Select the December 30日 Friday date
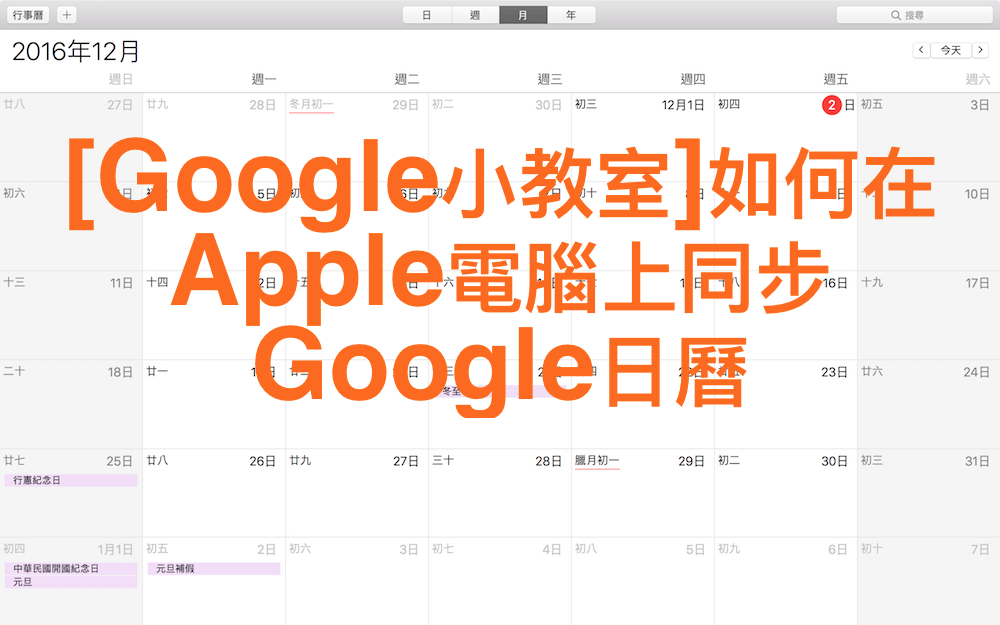 pos(834,460)
